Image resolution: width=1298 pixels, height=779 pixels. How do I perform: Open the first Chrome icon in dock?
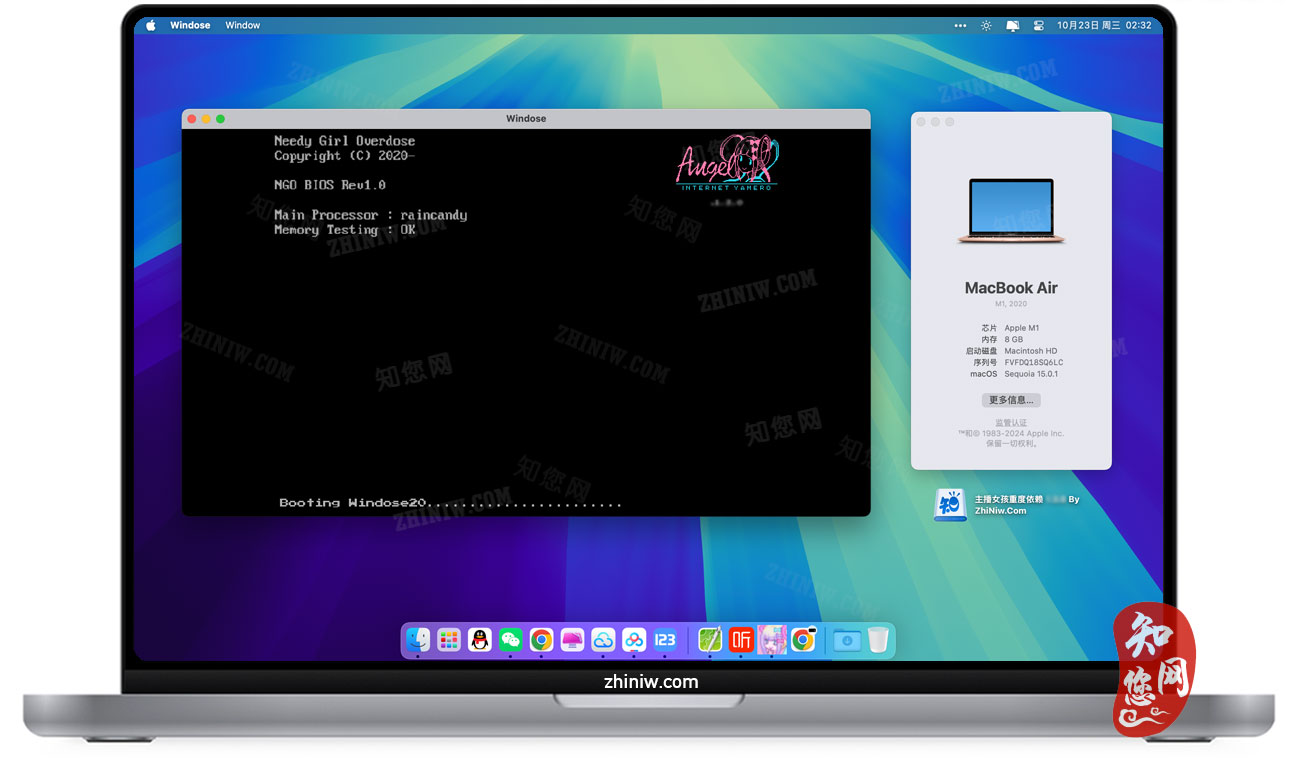pyautogui.click(x=541, y=640)
